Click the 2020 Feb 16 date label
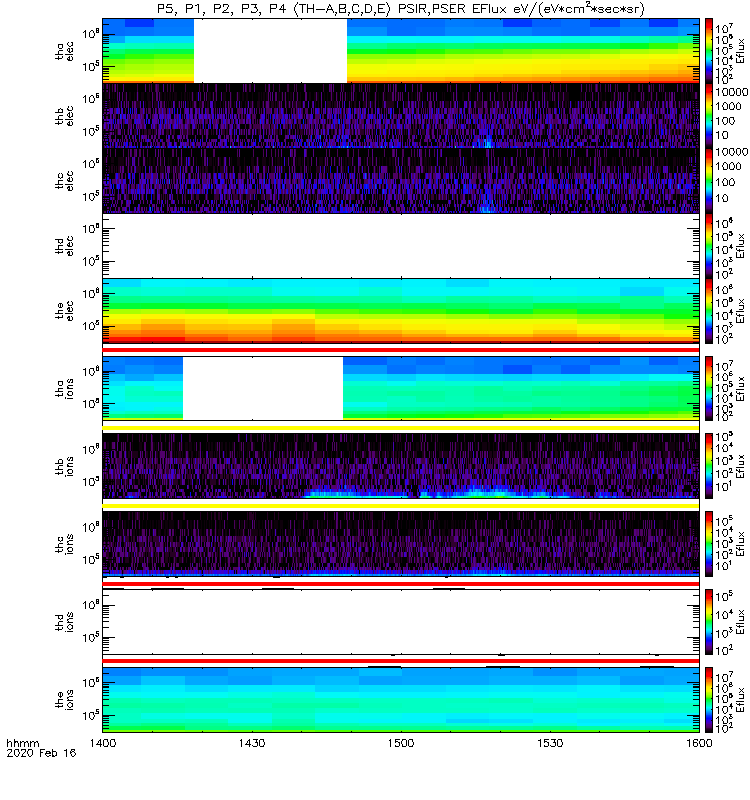The height and width of the screenshot is (800, 750). pos(35,755)
